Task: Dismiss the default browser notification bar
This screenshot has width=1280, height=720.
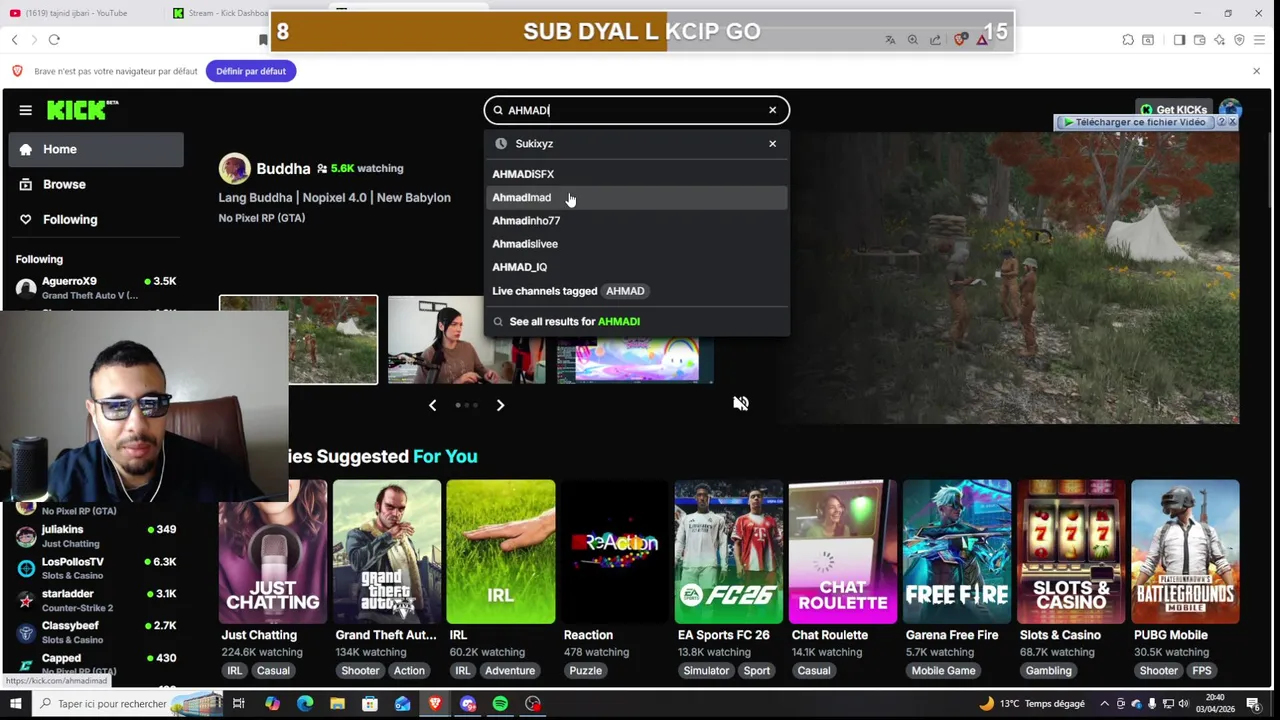Action: (x=1256, y=71)
